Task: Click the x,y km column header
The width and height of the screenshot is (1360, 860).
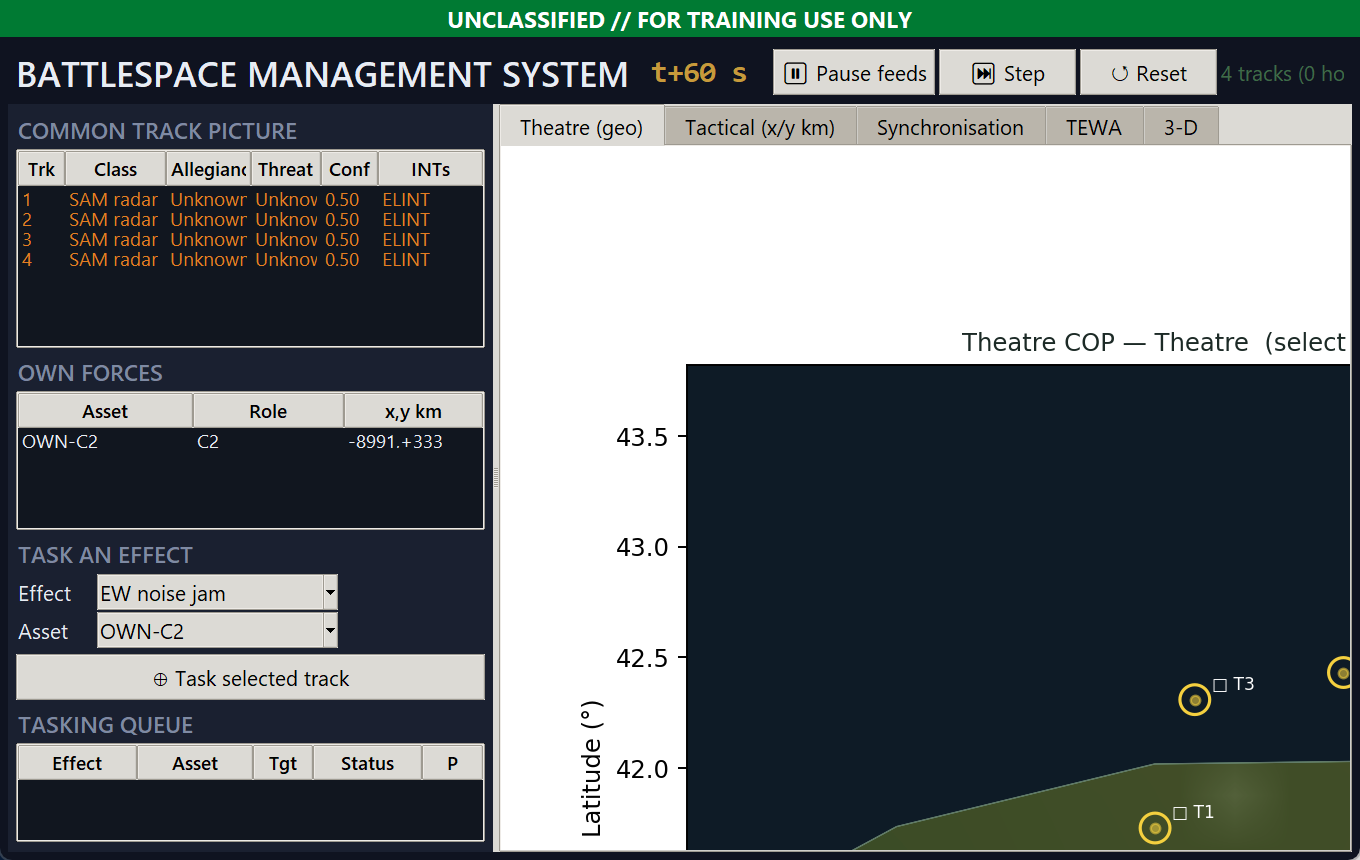Action: click(x=413, y=411)
